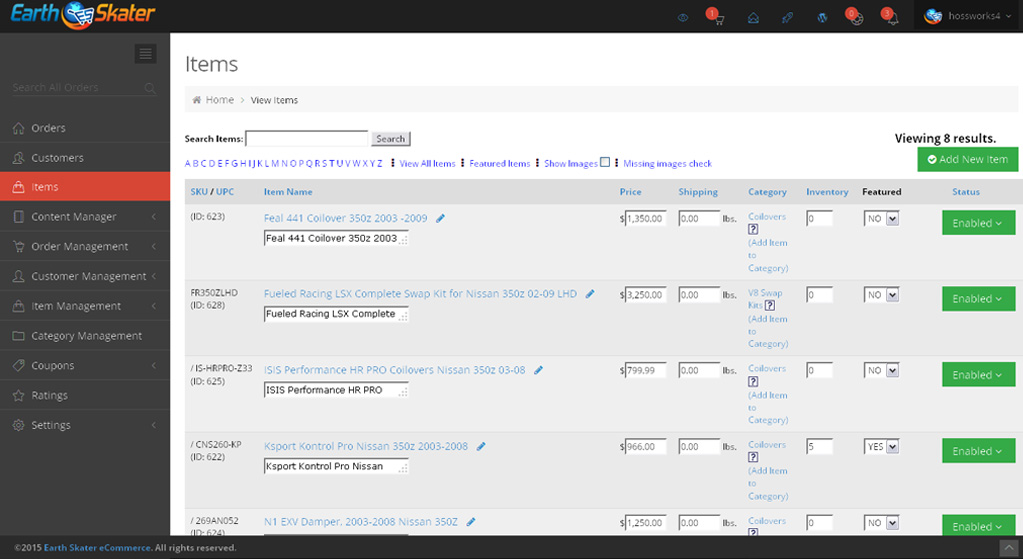The width and height of the screenshot is (1023, 559).
Task: Click Add Item to Category in Fueled row
Action: point(768,331)
